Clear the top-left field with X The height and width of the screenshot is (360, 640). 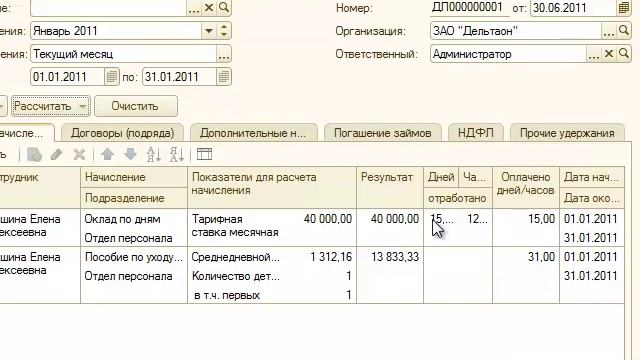[x=209, y=8]
